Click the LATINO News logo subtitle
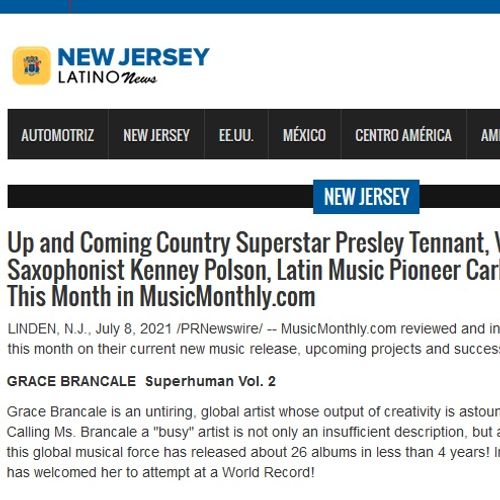Viewport: 500px width, 500px height. 107,78
